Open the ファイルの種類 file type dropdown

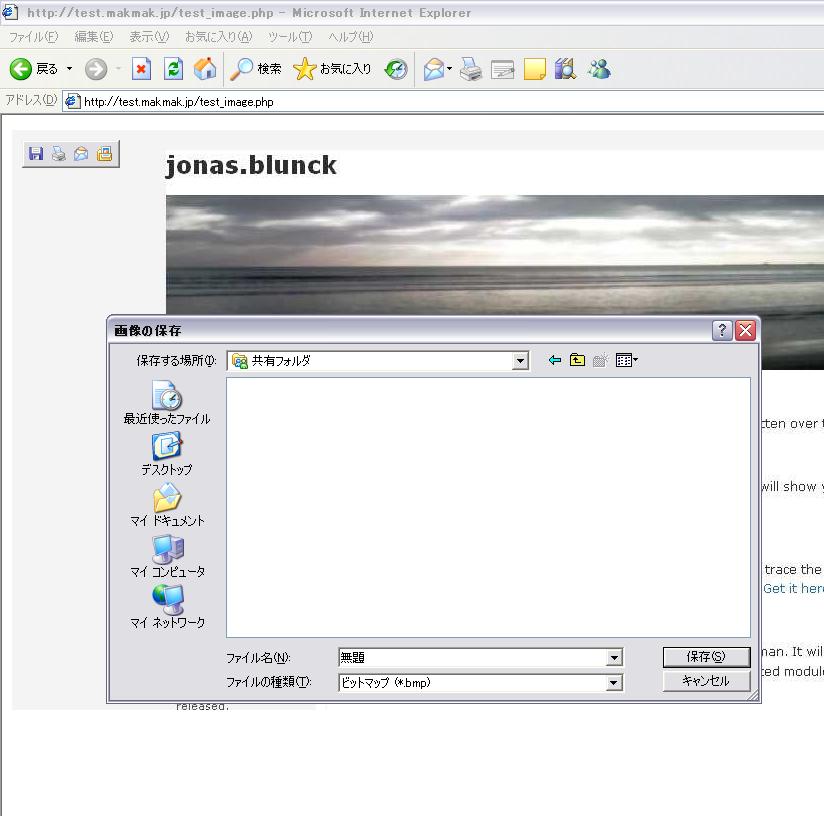(614, 683)
